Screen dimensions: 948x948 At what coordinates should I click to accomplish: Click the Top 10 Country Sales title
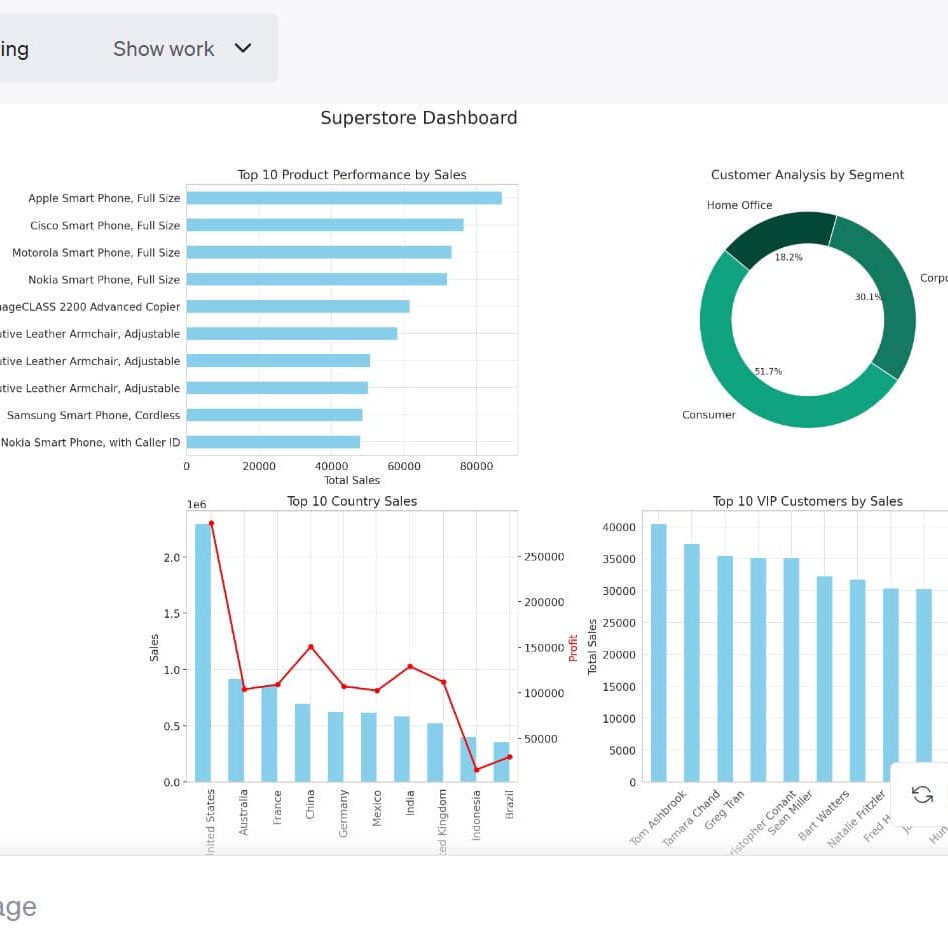click(x=352, y=501)
